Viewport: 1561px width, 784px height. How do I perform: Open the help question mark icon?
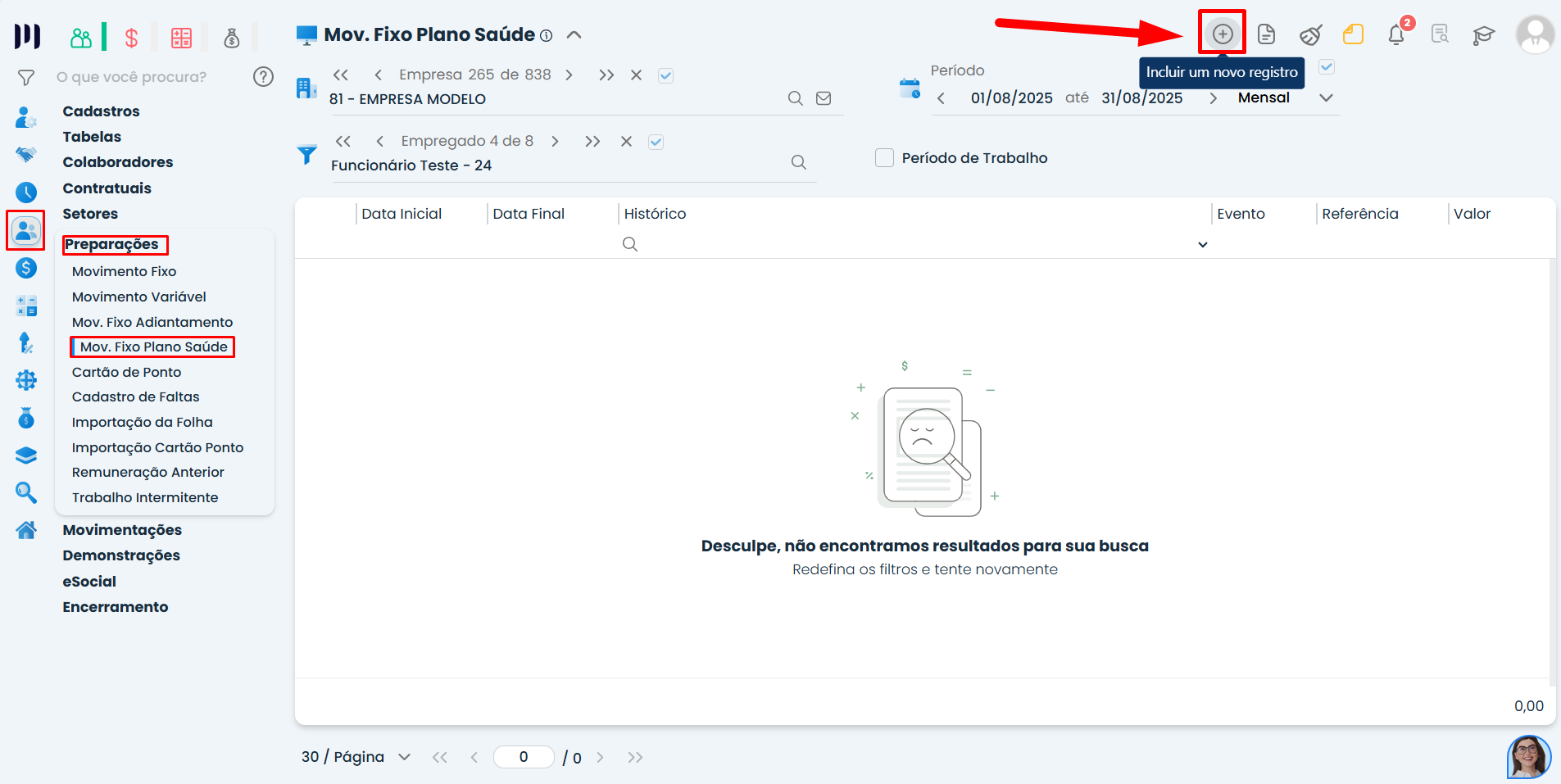pos(263,77)
